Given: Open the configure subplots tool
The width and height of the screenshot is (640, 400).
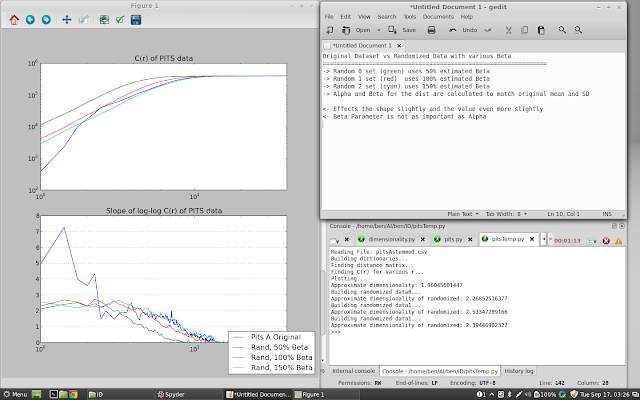Looking at the screenshot, I should pyautogui.click(x=104, y=20).
